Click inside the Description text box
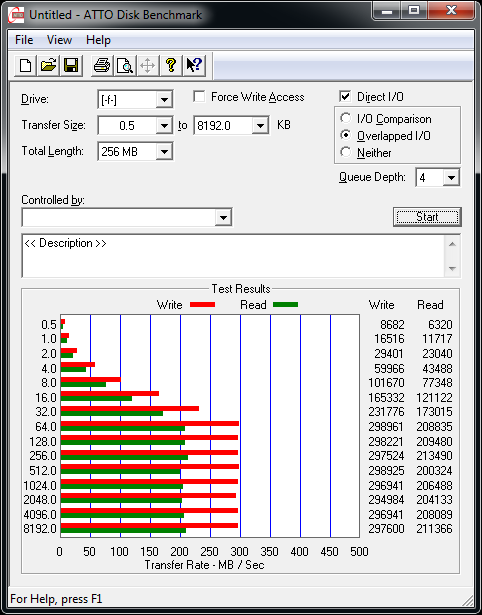Image resolution: width=482 pixels, height=615 pixels. 233,256
